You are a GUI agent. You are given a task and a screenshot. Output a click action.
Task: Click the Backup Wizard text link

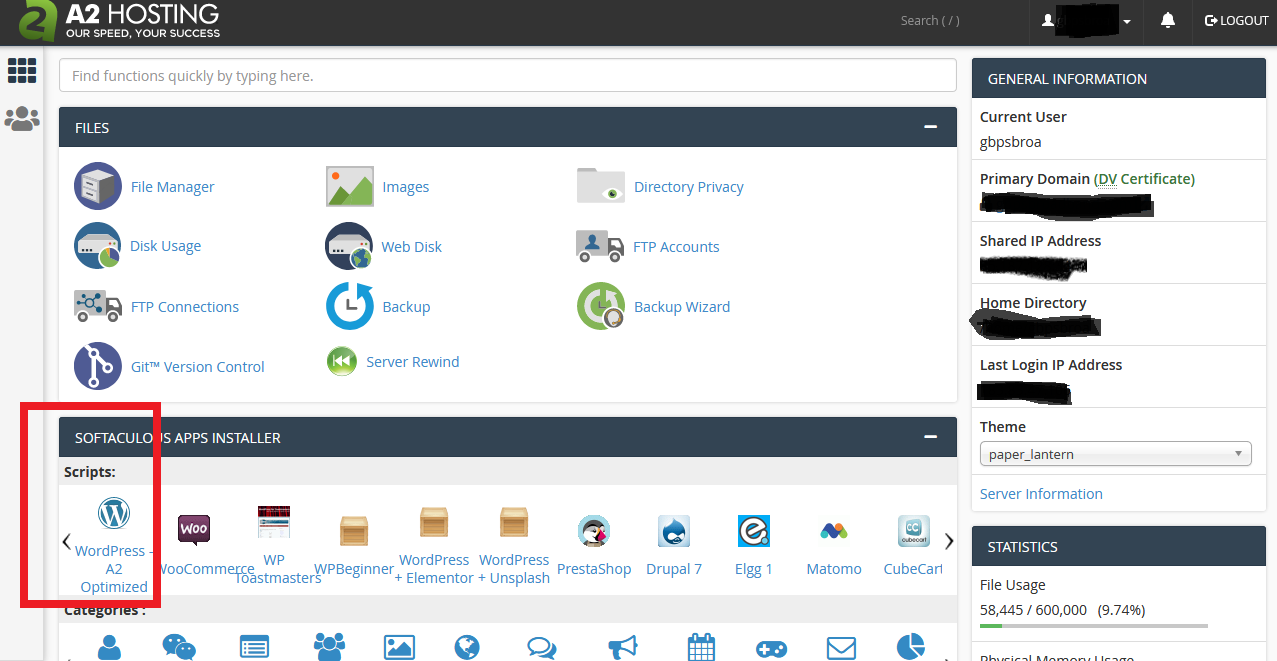click(x=682, y=307)
